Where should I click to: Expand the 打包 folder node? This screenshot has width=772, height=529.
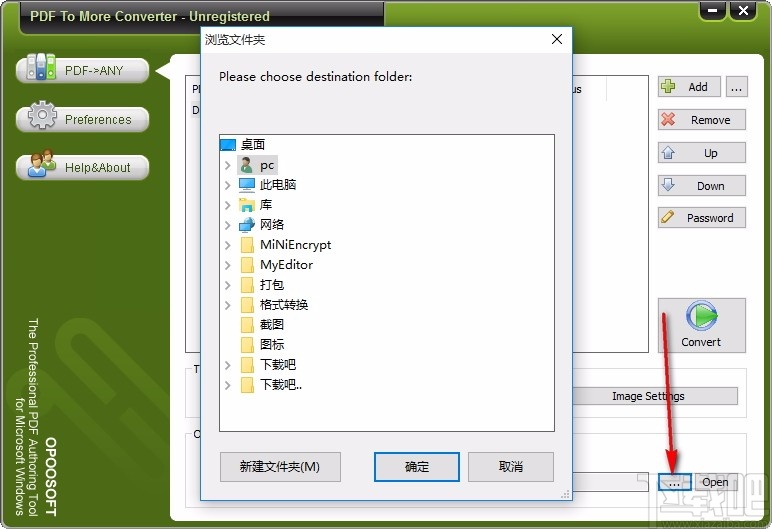tap(227, 285)
